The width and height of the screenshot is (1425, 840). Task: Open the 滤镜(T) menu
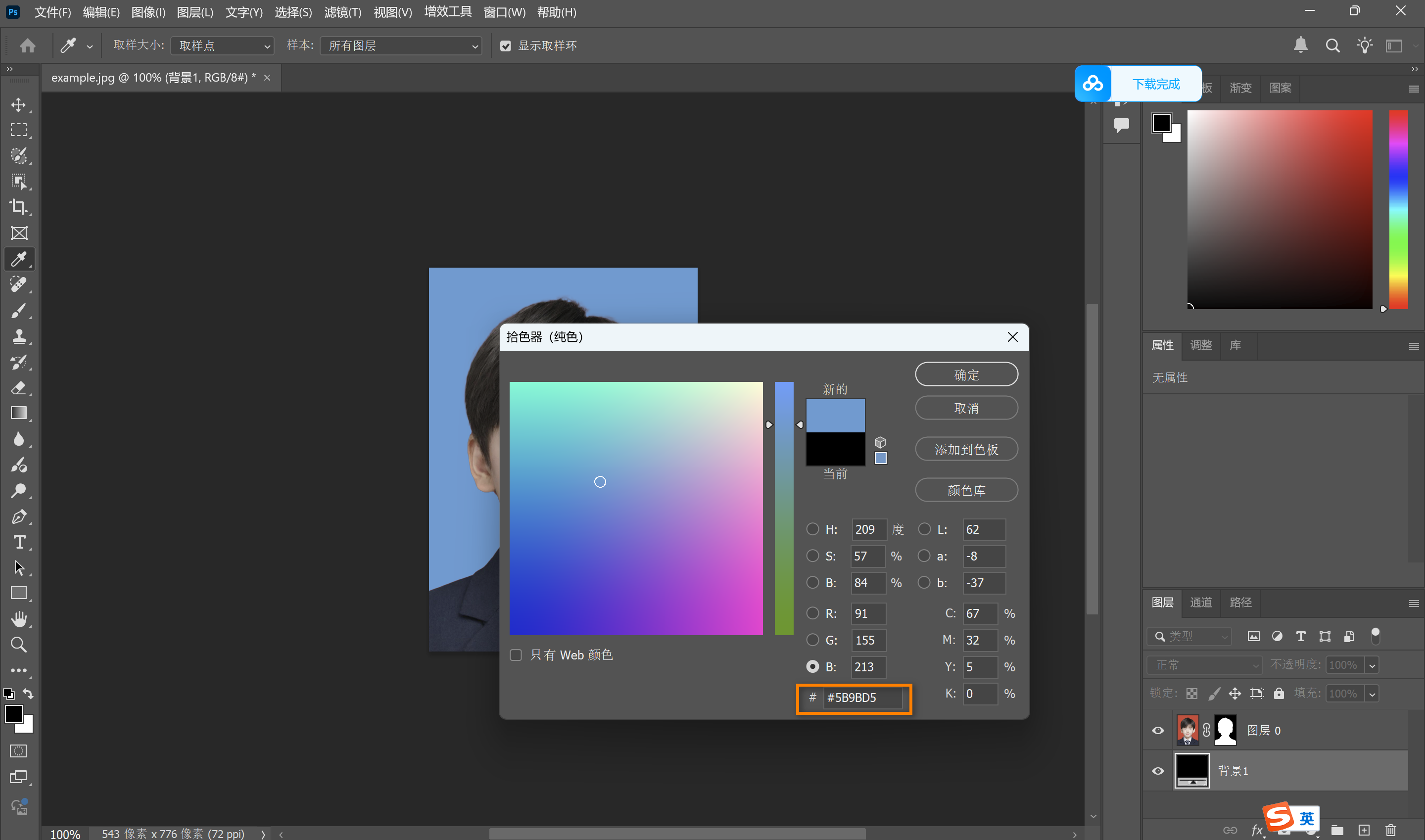tap(342, 12)
